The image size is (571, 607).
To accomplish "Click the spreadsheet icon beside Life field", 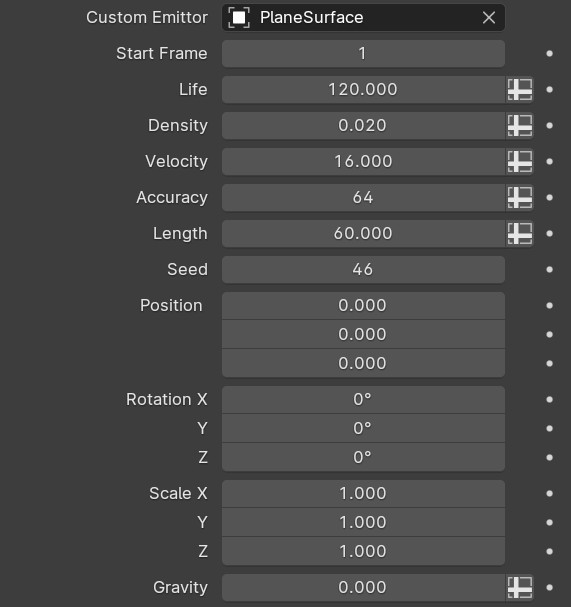I will 520,89.
